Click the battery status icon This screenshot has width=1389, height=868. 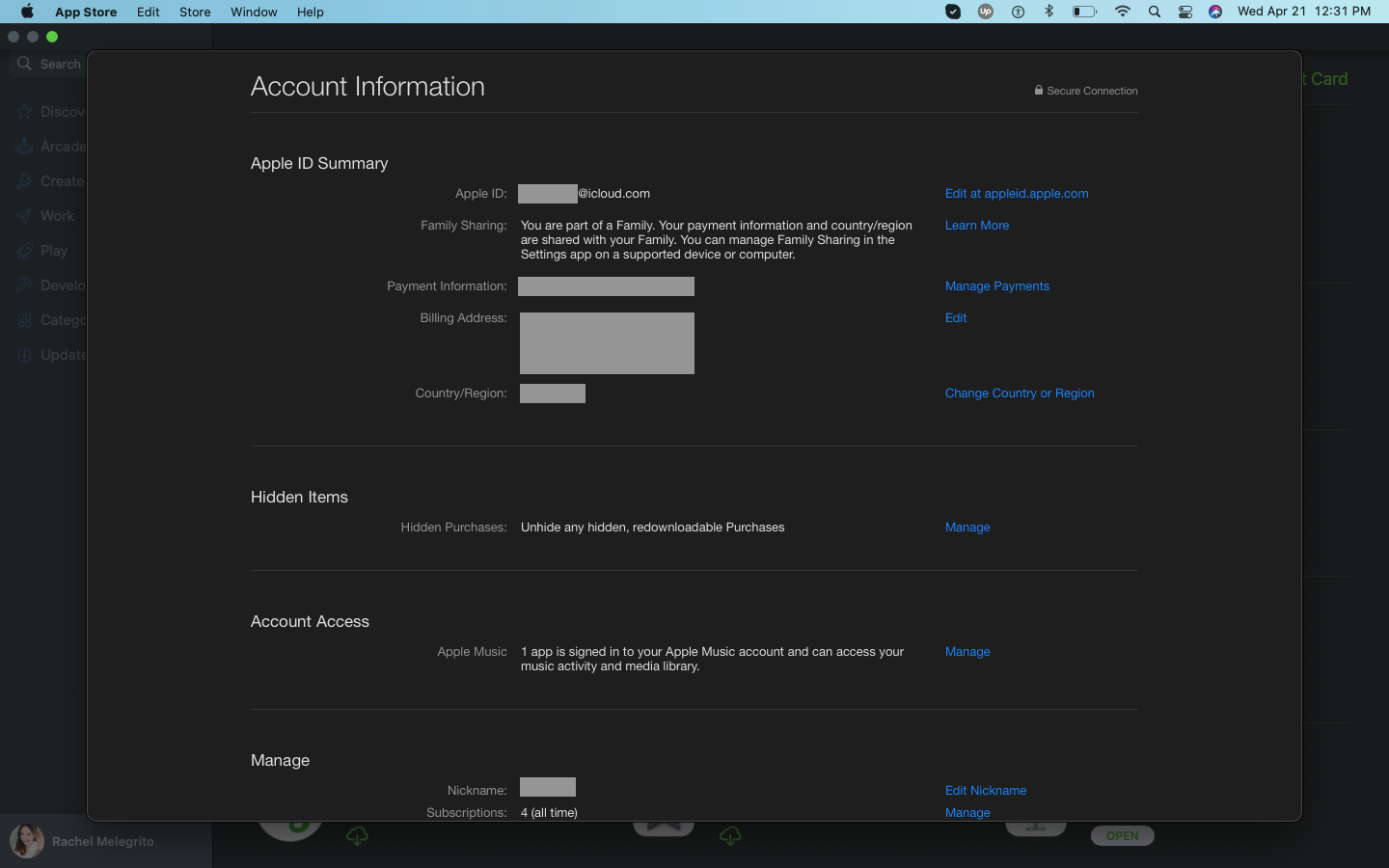tap(1085, 12)
